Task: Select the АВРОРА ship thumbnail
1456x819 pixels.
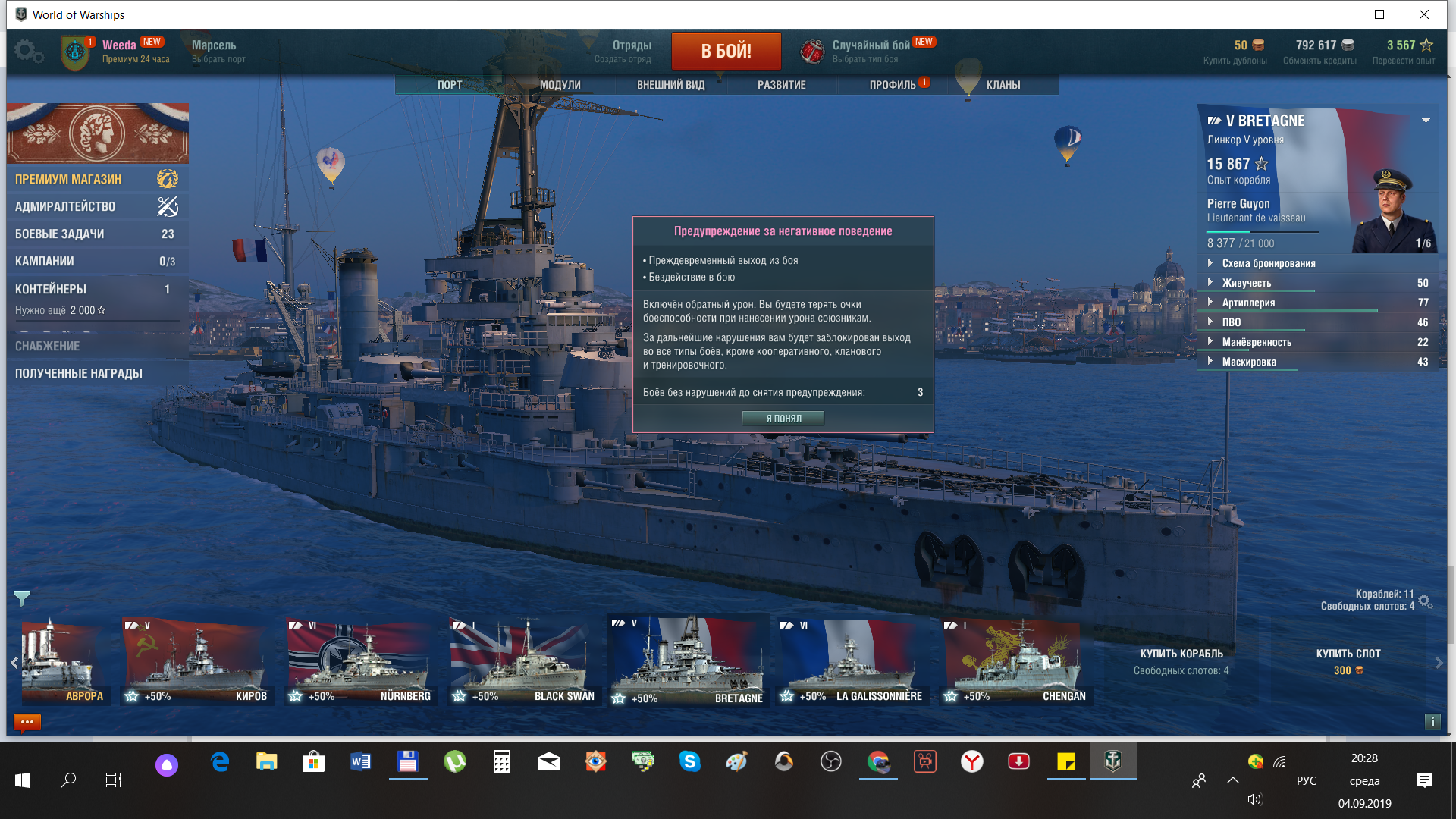Action: (x=64, y=661)
